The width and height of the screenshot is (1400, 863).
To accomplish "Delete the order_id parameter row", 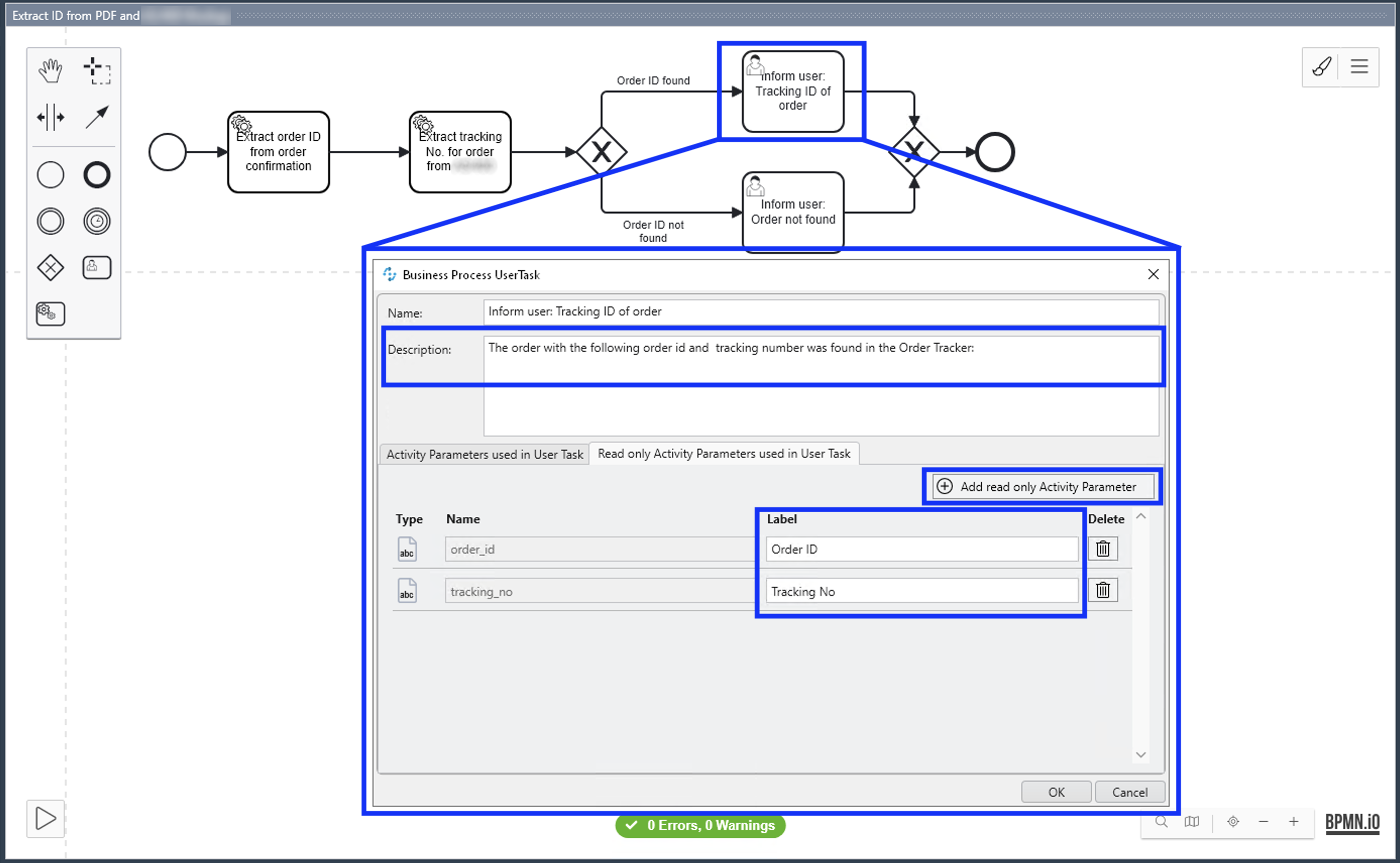I will (x=1103, y=548).
